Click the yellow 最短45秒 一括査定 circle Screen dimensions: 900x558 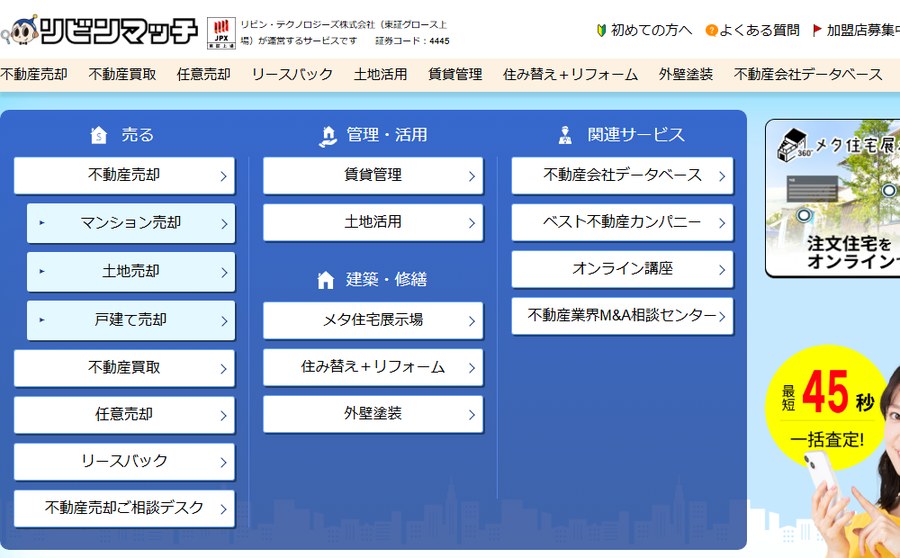point(827,408)
